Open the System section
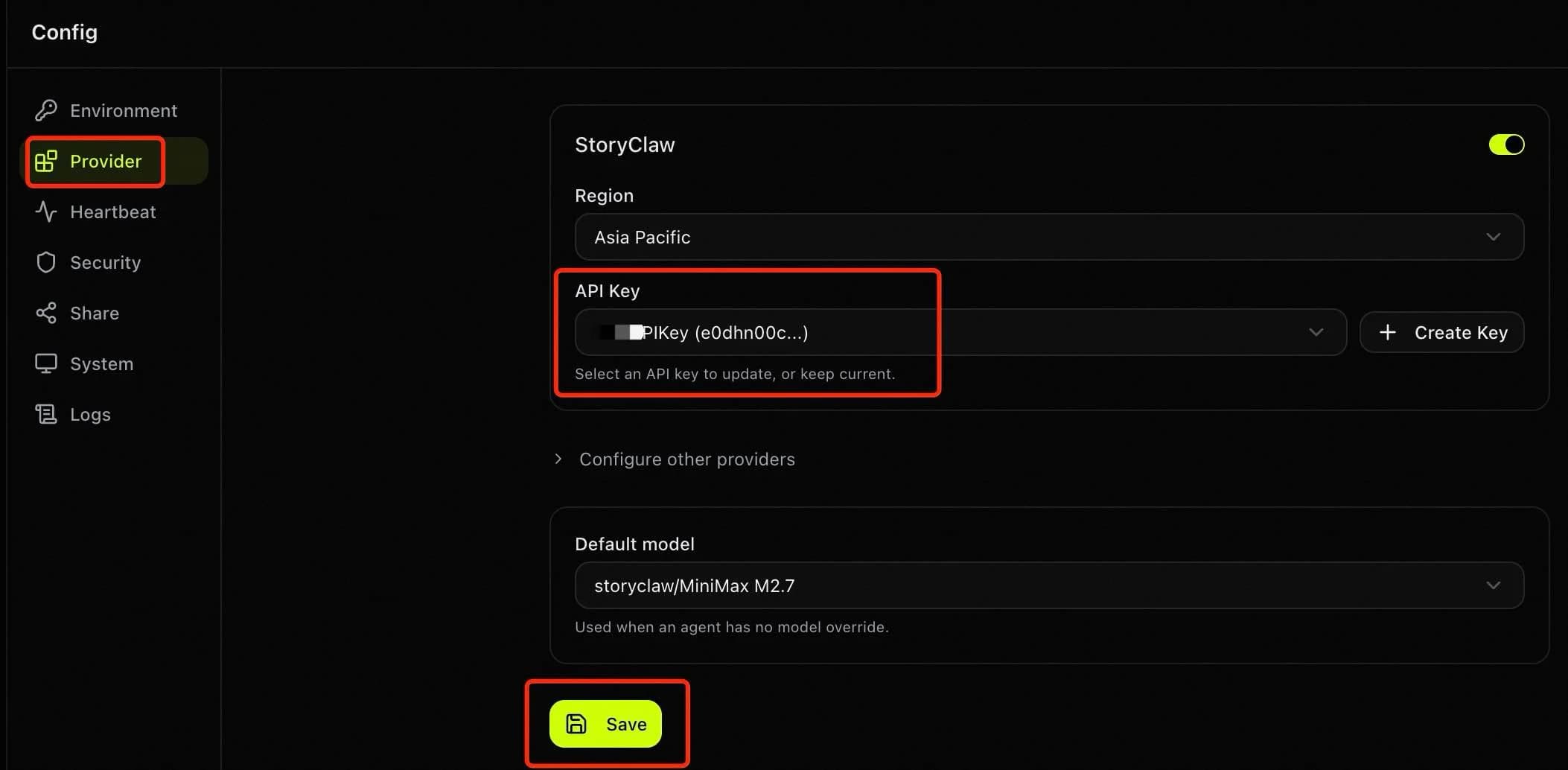Screen dimensions: 1568x770 click(x=113, y=363)
